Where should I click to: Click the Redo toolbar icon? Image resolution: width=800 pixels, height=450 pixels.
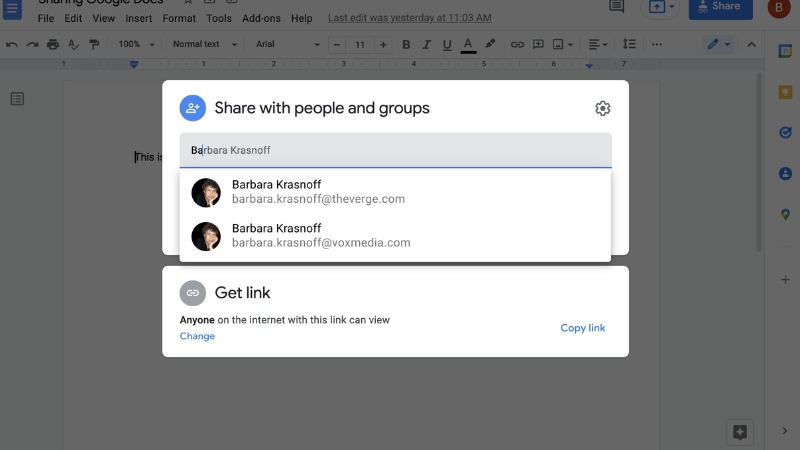click(x=32, y=44)
